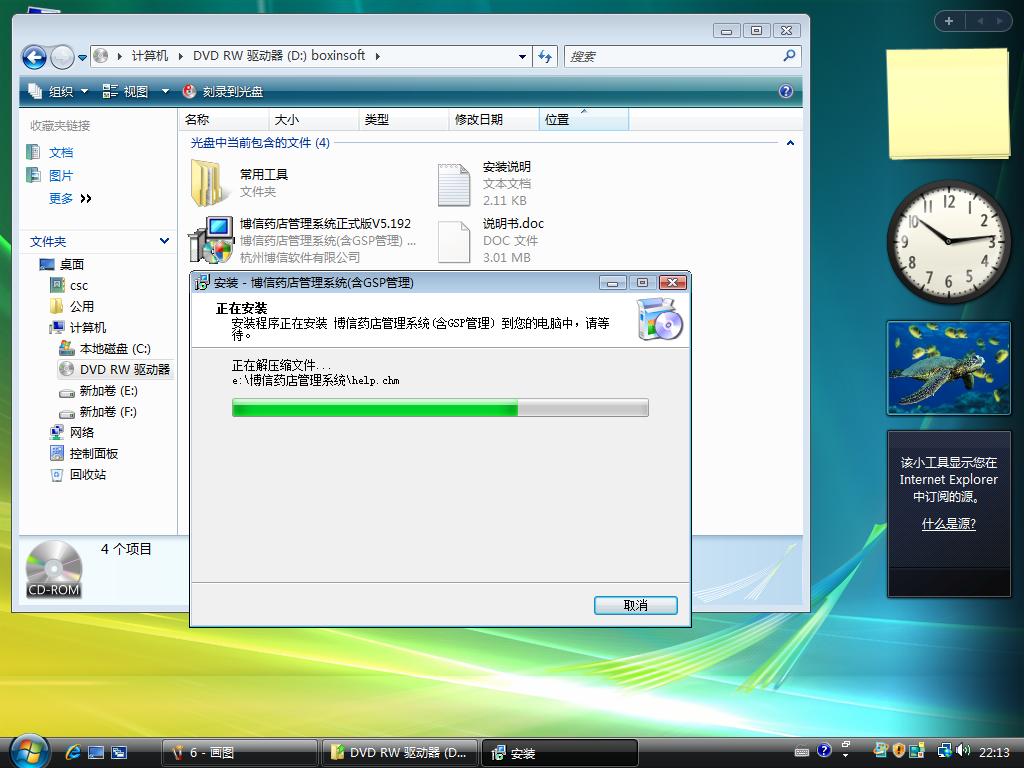
Task: Click the refresh icon beside address bar
Action: tap(545, 56)
